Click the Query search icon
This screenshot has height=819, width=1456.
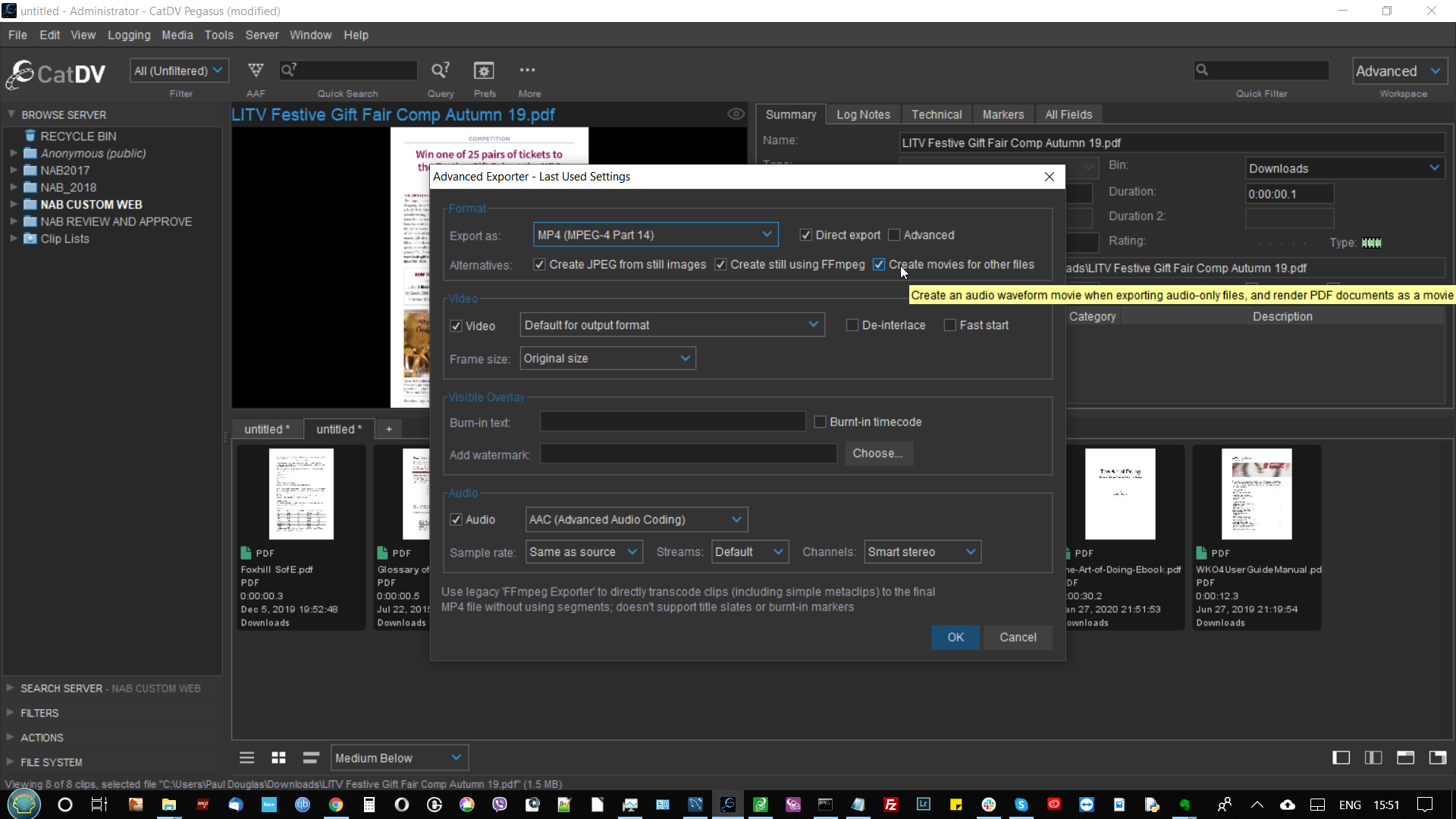(441, 71)
